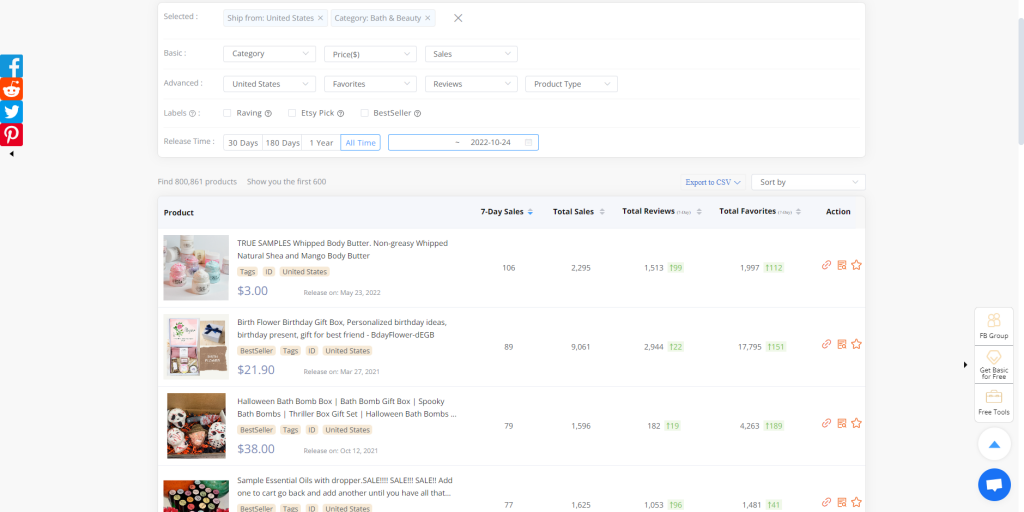Click the Facebook share icon
1024x512 pixels.
click(x=11, y=66)
